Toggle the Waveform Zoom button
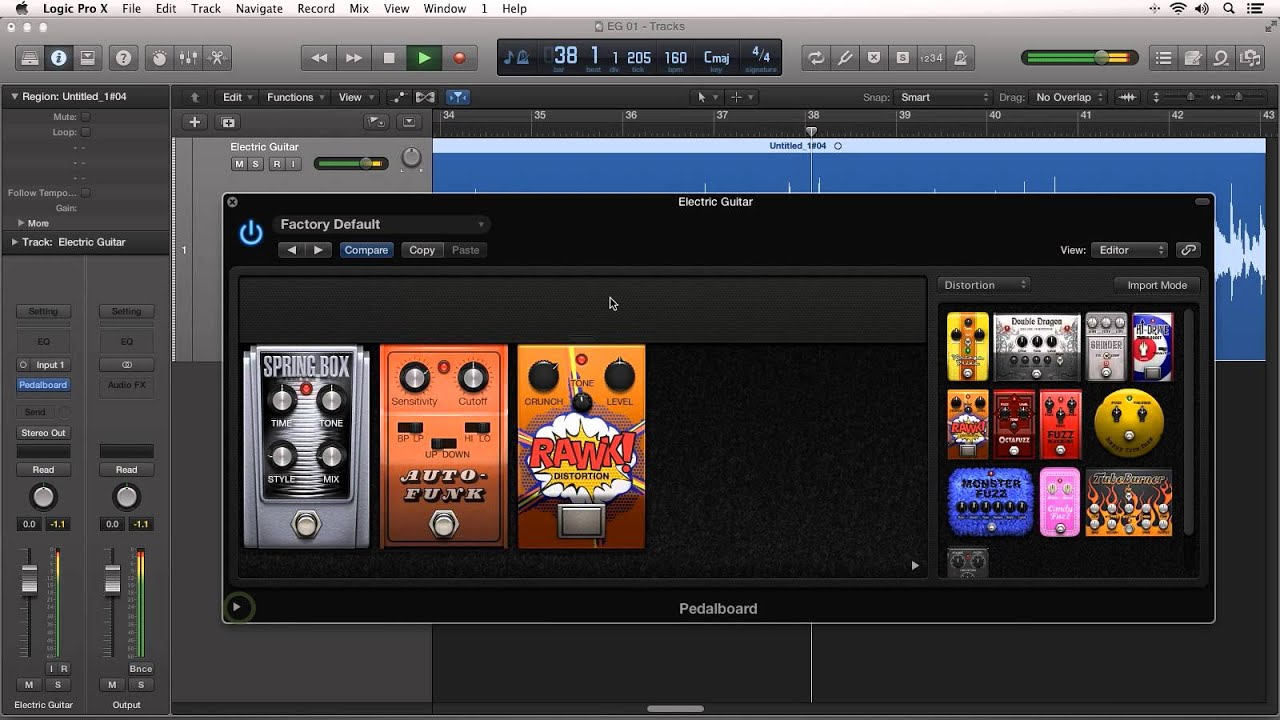The height and width of the screenshot is (720, 1280). pyautogui.click(x=1128, y=97)
